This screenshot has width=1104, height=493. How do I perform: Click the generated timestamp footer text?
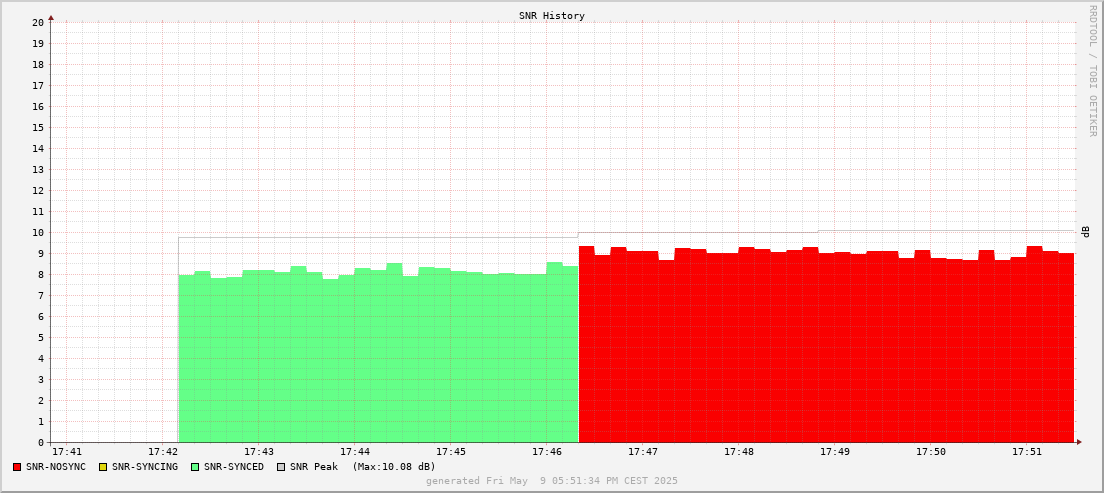point(552,480)
